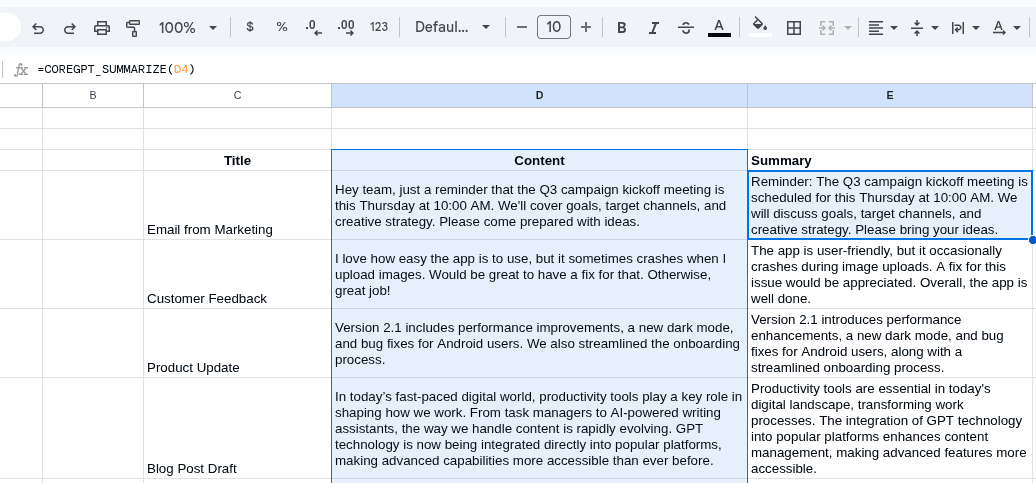Open the horizontal align dropdown
The image size is (1036, 483).
click(x=882, y=28)
